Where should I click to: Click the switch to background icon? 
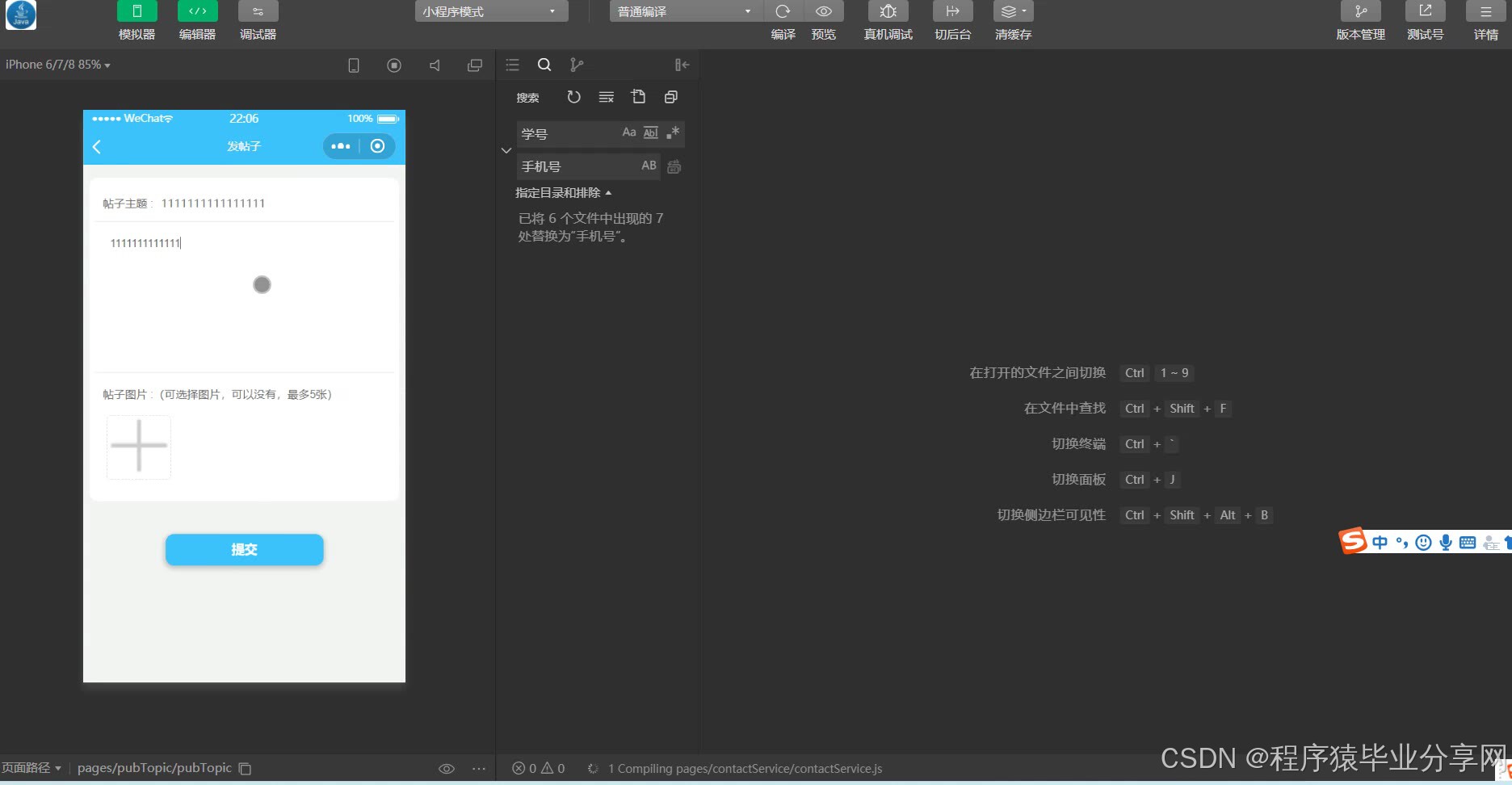(x=952, y=11)
